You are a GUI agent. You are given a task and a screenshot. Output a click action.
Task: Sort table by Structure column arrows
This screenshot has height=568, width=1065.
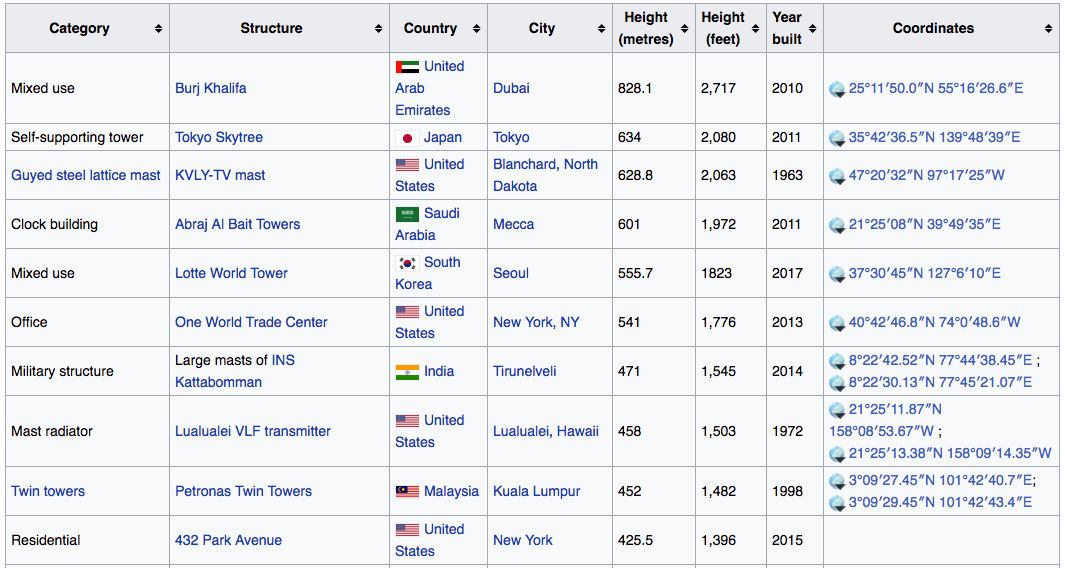tap(378, 29)
